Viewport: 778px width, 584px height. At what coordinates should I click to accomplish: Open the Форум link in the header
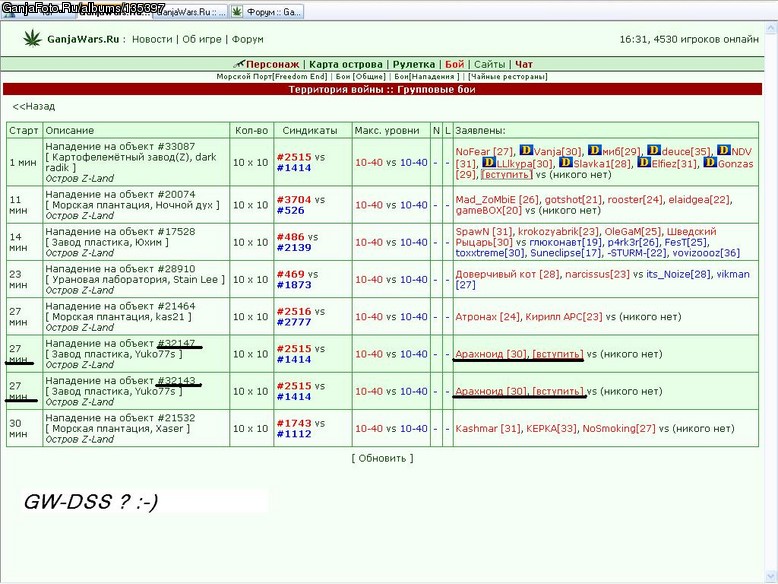coord(248,39)
